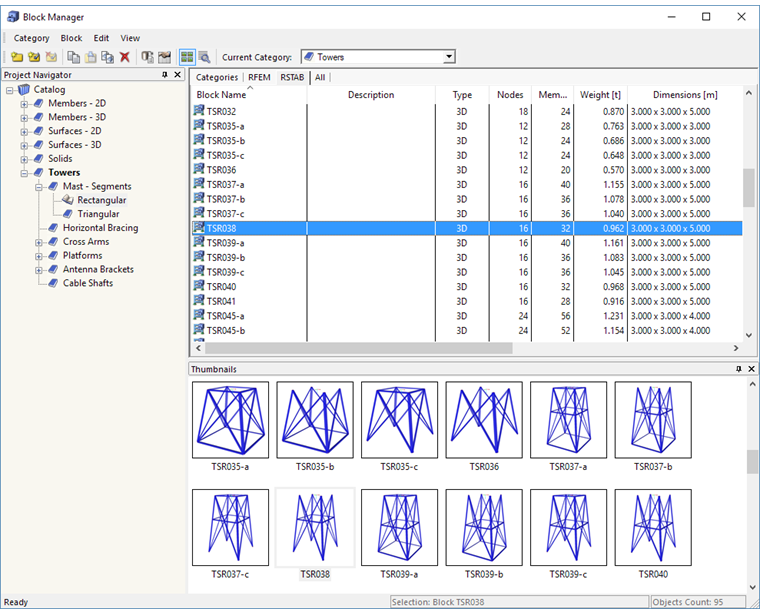
Task: Click the first yellow folder toolbar icon
Action: coord(17,58)
